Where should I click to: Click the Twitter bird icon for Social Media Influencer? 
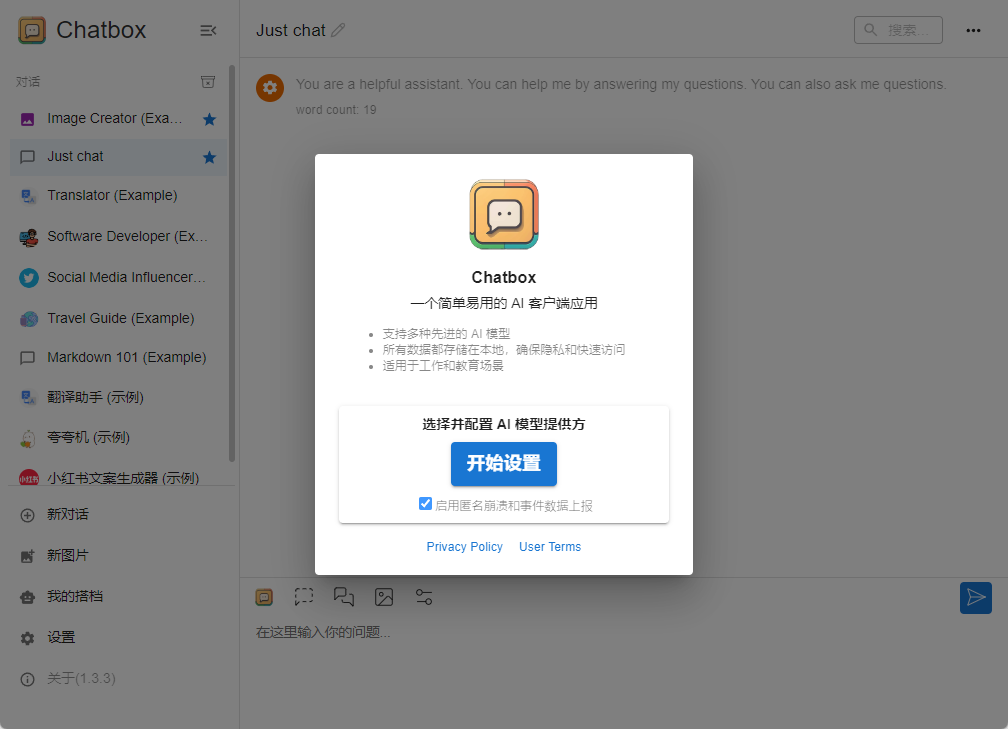tap(28, 278)
